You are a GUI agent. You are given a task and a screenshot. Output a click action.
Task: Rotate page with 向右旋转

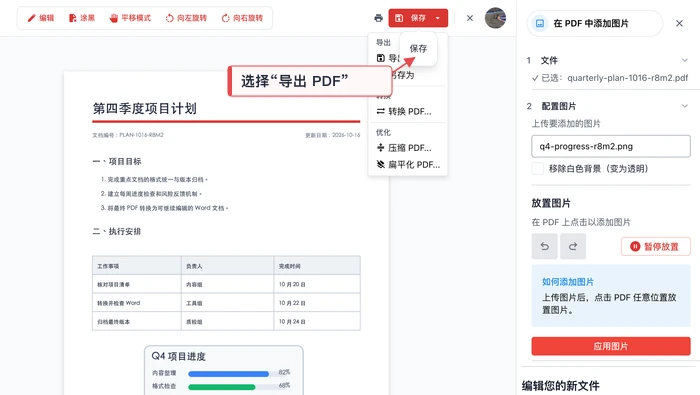(x=242, y=18)
